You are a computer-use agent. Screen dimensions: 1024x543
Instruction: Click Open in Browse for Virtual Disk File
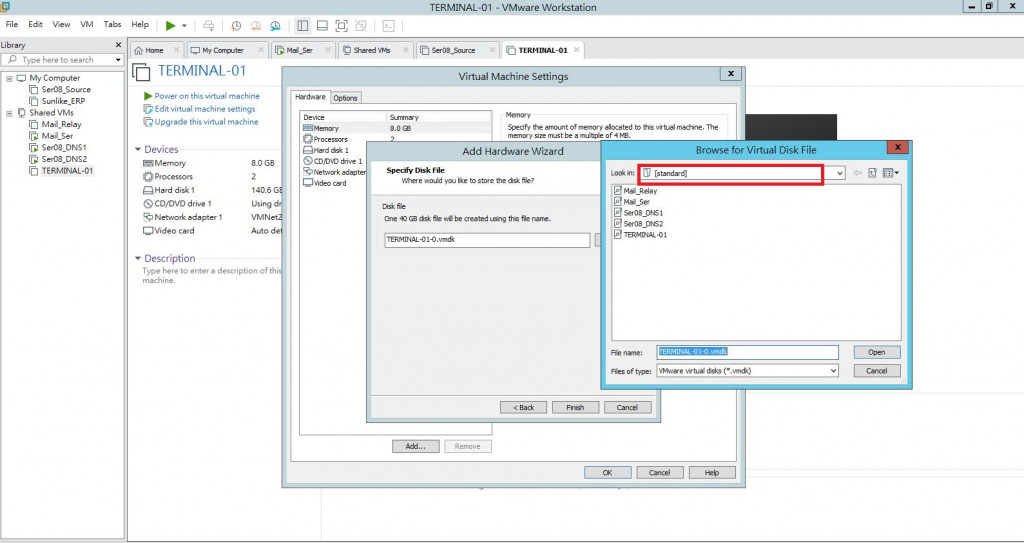tap(876, 352)
